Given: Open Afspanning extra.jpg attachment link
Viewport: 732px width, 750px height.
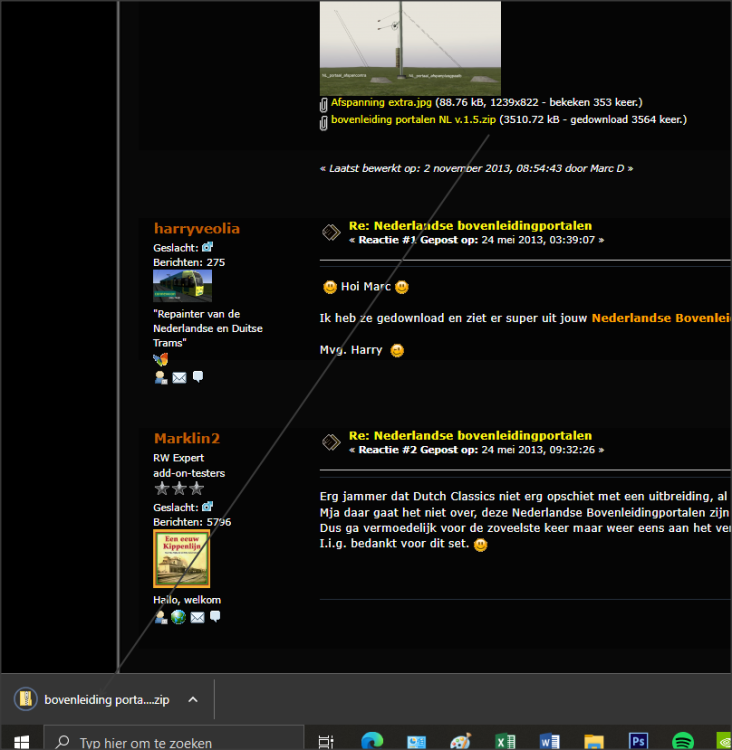Looking at the screenshot, I should point(382,102).
